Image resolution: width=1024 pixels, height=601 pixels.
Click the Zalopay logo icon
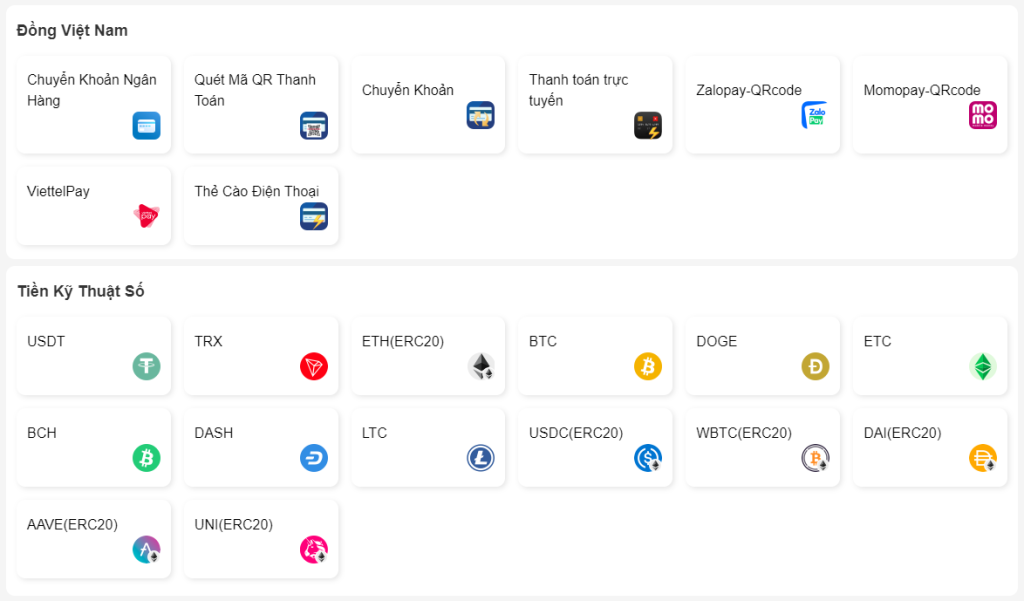pos(815,116)
